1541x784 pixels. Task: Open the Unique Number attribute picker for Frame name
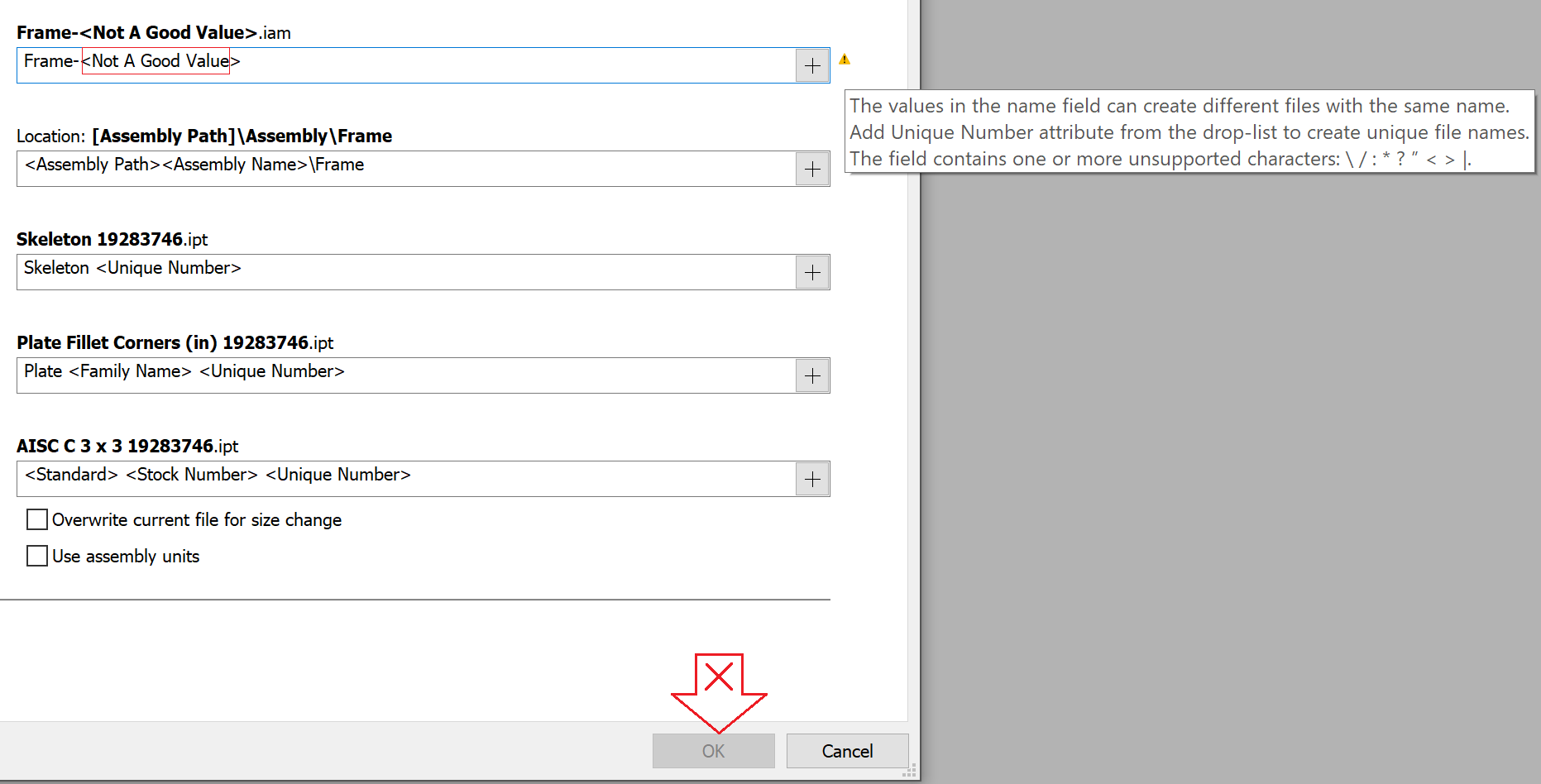click(812, 65)
